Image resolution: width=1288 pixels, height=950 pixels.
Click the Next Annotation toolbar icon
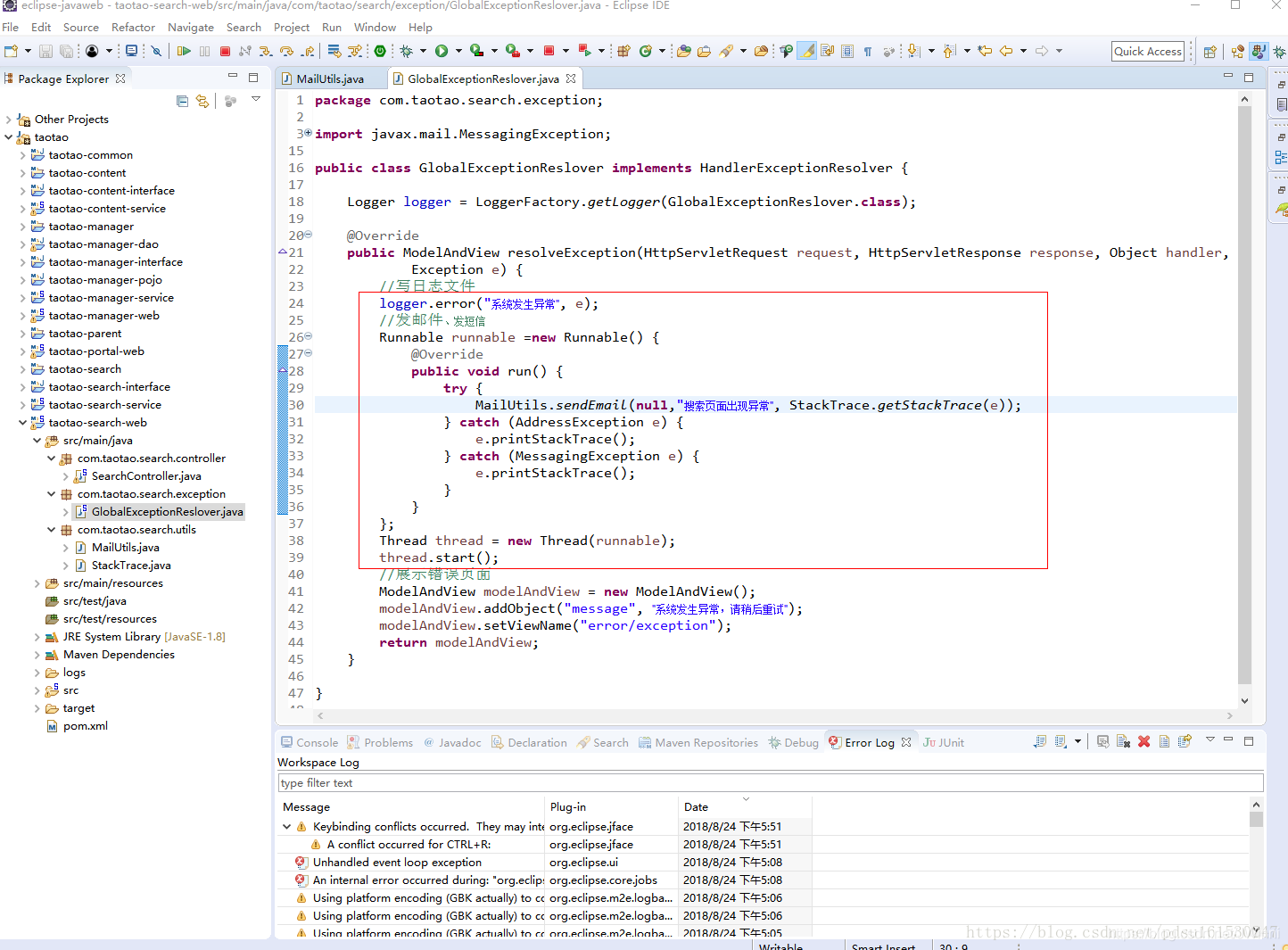coord(913,51)
